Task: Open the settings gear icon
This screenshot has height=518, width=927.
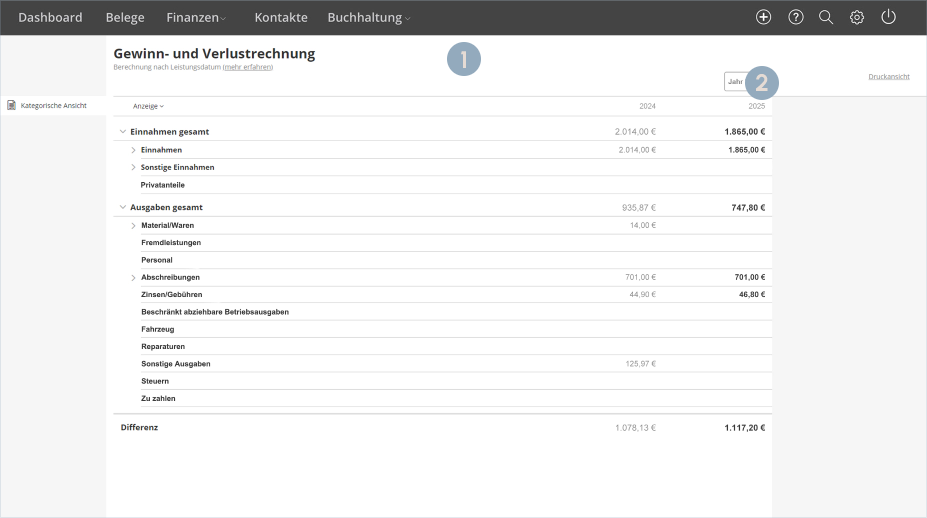Action: click(x=857, y=17)
